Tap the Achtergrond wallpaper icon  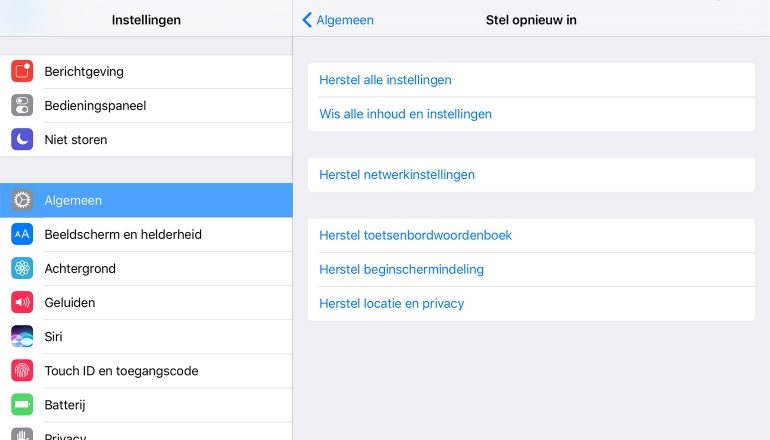pyautogui.click(x=22, y=268)
